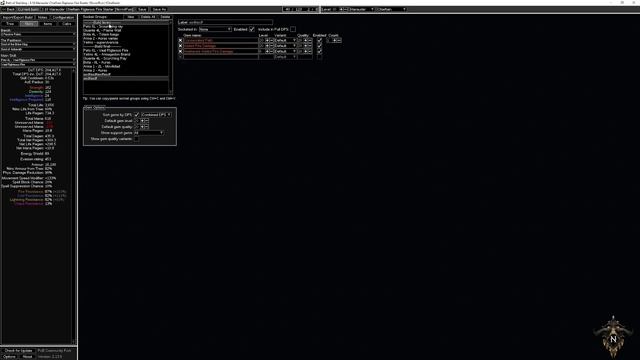Open the major Pantheon god dropdown
The height and width of the screenshot is (360, 640).
point(38,44)
